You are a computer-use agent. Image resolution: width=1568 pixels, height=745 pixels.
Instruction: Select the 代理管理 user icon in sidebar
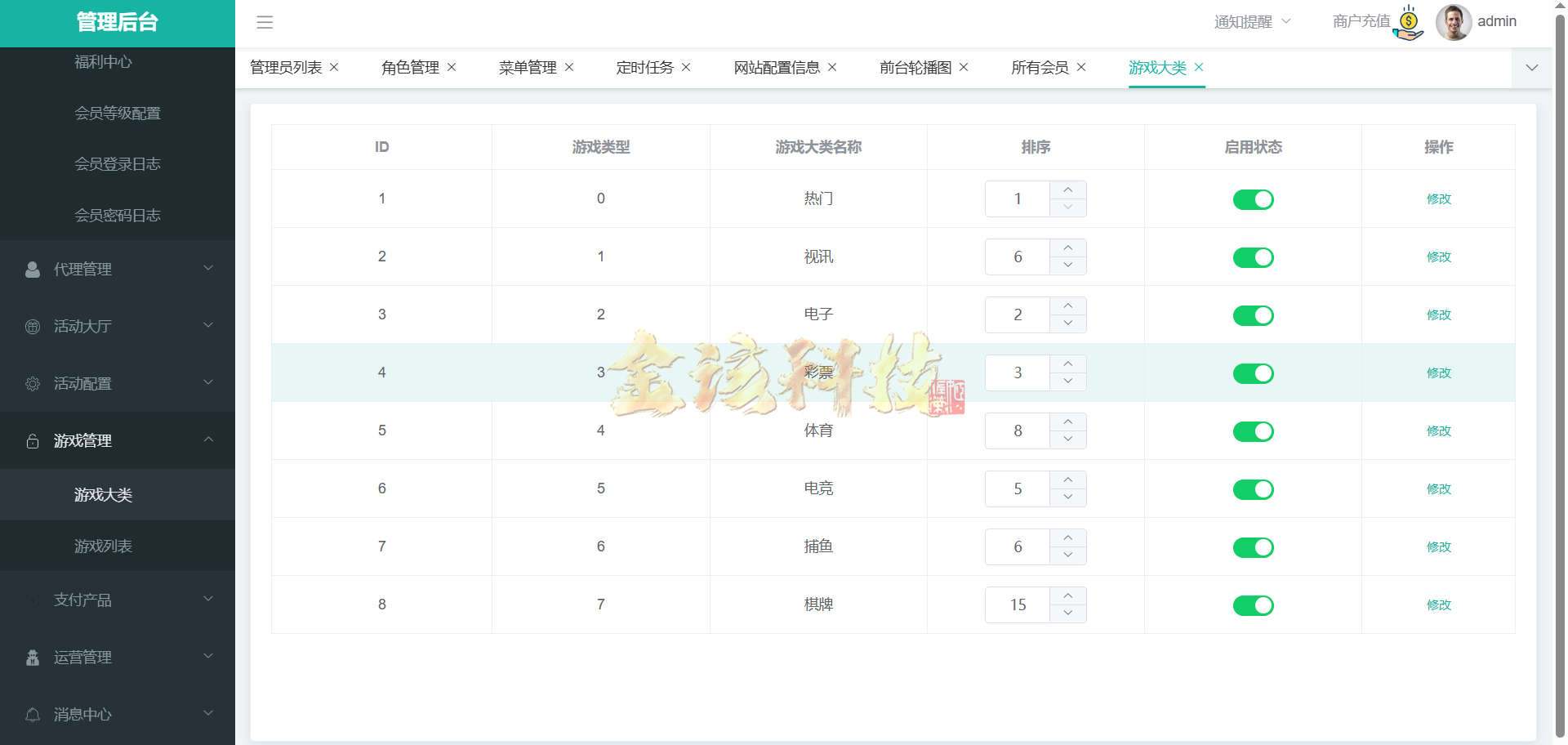(33, 268)
